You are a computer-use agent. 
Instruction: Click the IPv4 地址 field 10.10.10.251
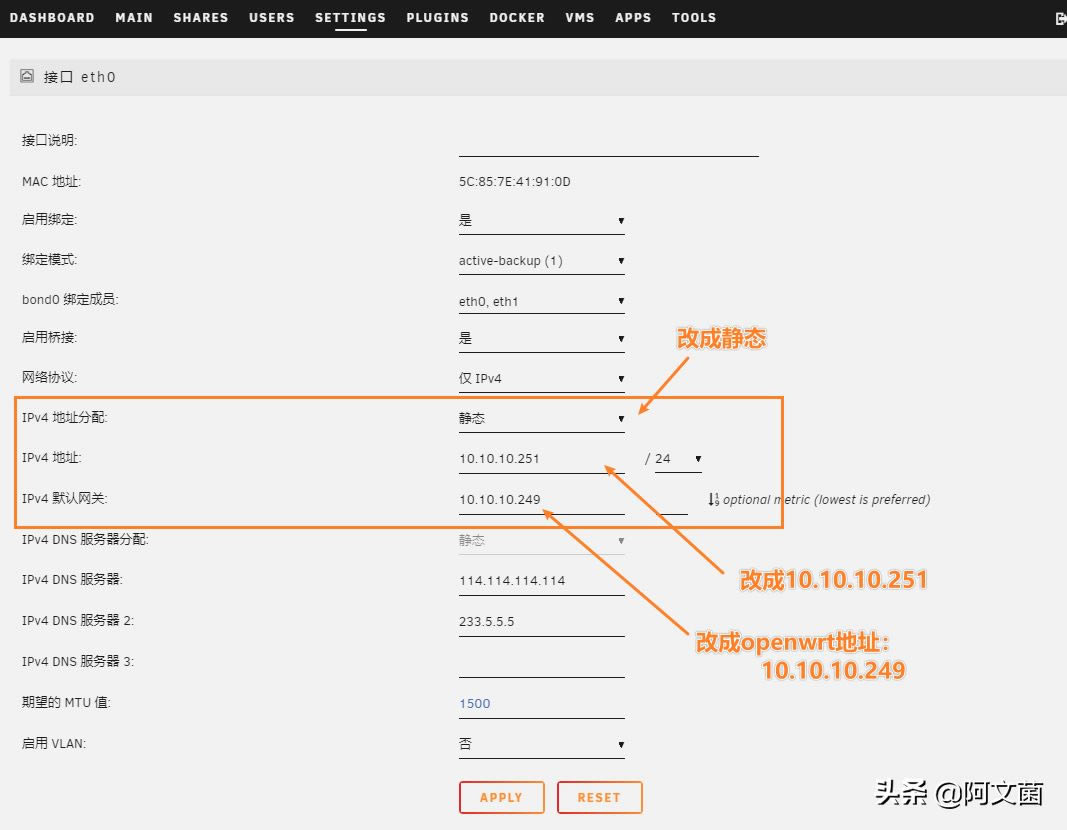click(542, 459)
